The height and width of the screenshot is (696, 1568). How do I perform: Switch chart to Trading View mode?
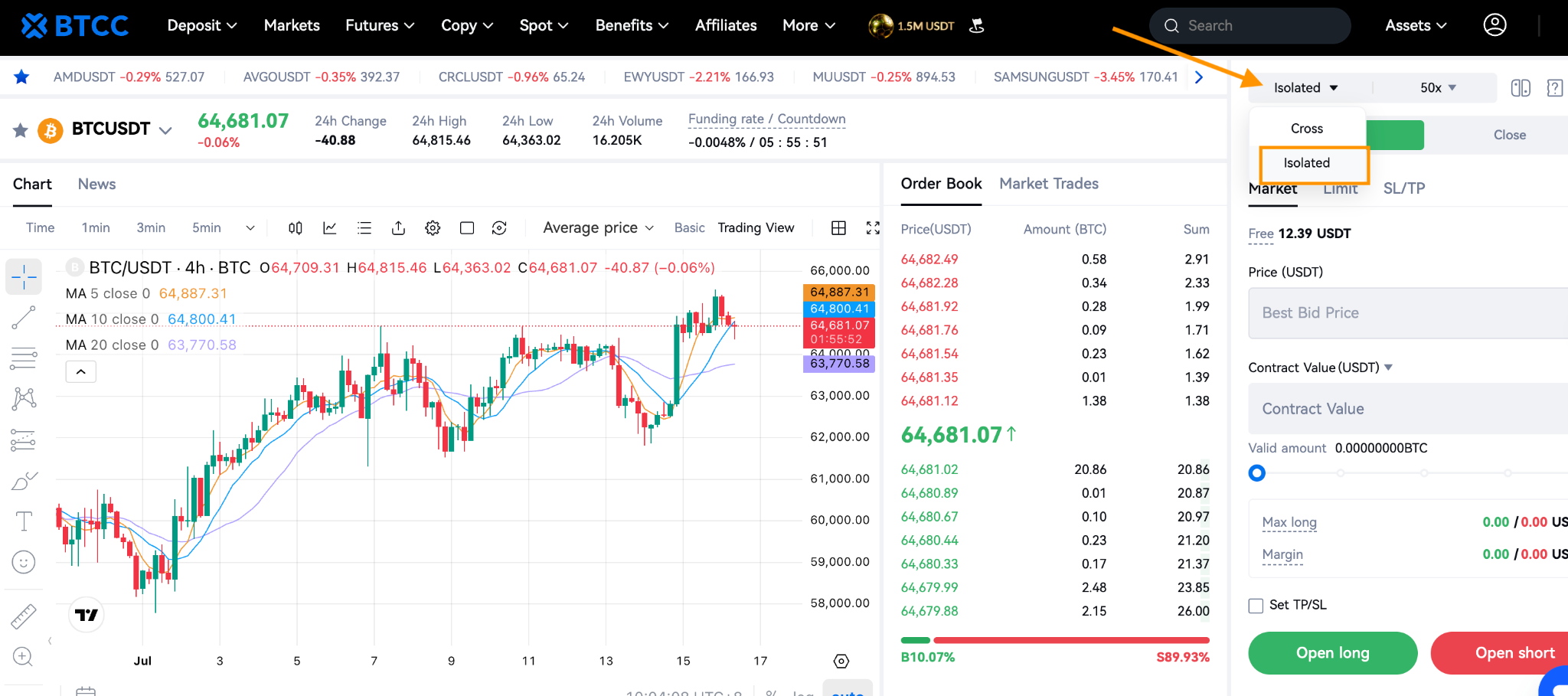[x=756, y=228]
